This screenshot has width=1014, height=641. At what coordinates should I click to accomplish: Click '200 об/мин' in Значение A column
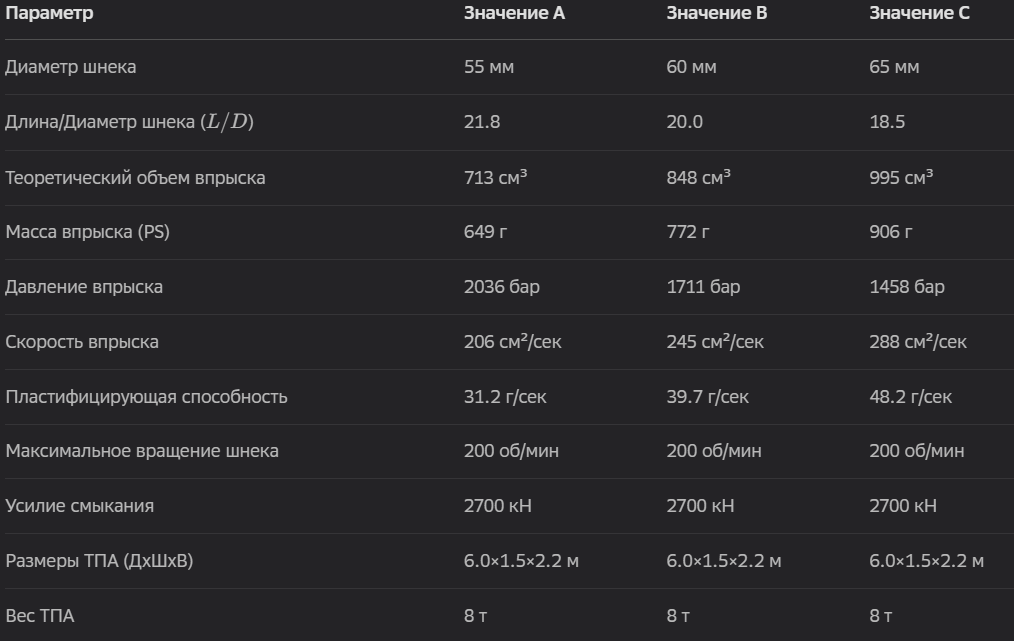pyautogui.click(x=511, y=451)
